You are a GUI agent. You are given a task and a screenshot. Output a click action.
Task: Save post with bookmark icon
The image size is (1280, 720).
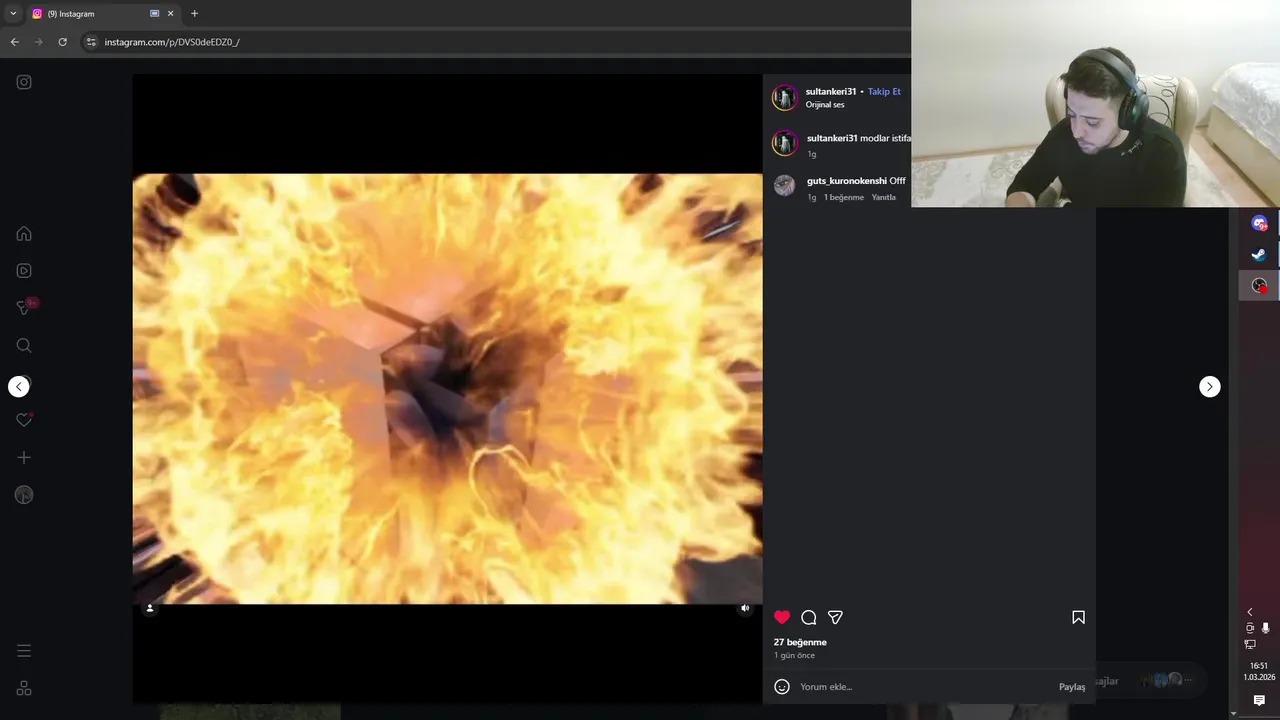[1078, 617]
